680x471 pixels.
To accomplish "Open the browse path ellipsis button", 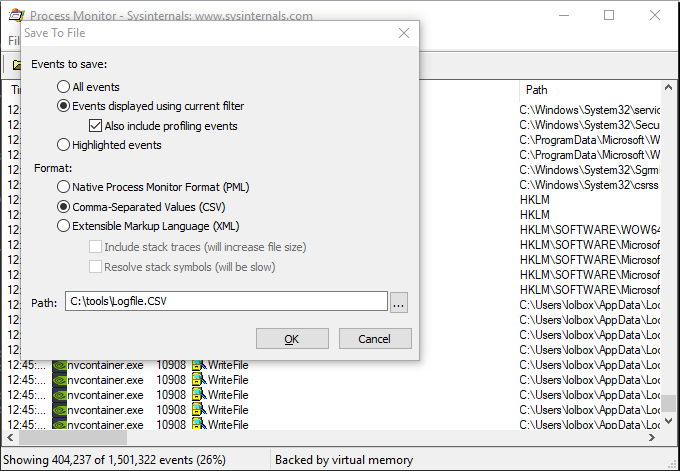I will (x=399, y=302).
